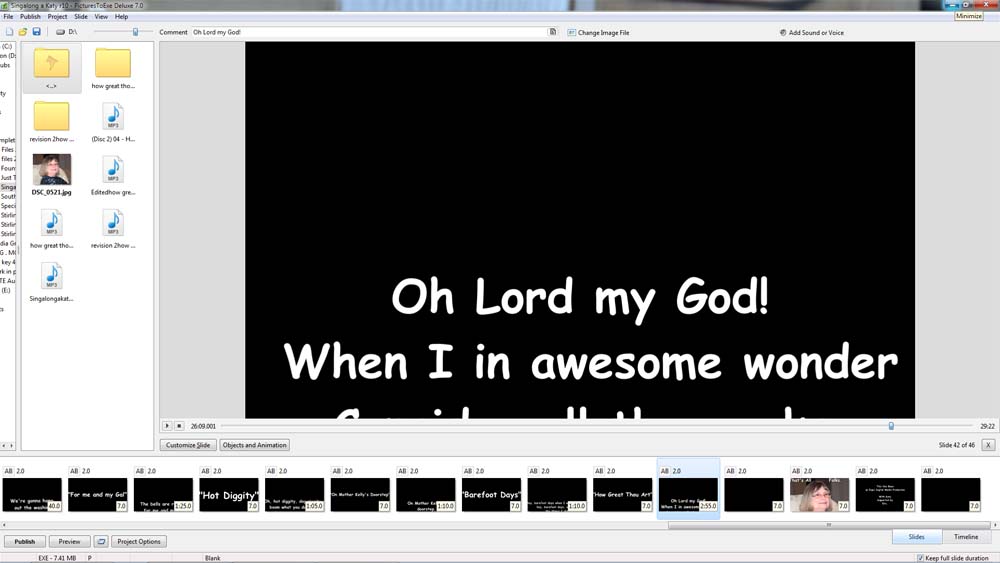The image size is (1000, 563).
Task: Click the Preview button
Action: [70, 541]
